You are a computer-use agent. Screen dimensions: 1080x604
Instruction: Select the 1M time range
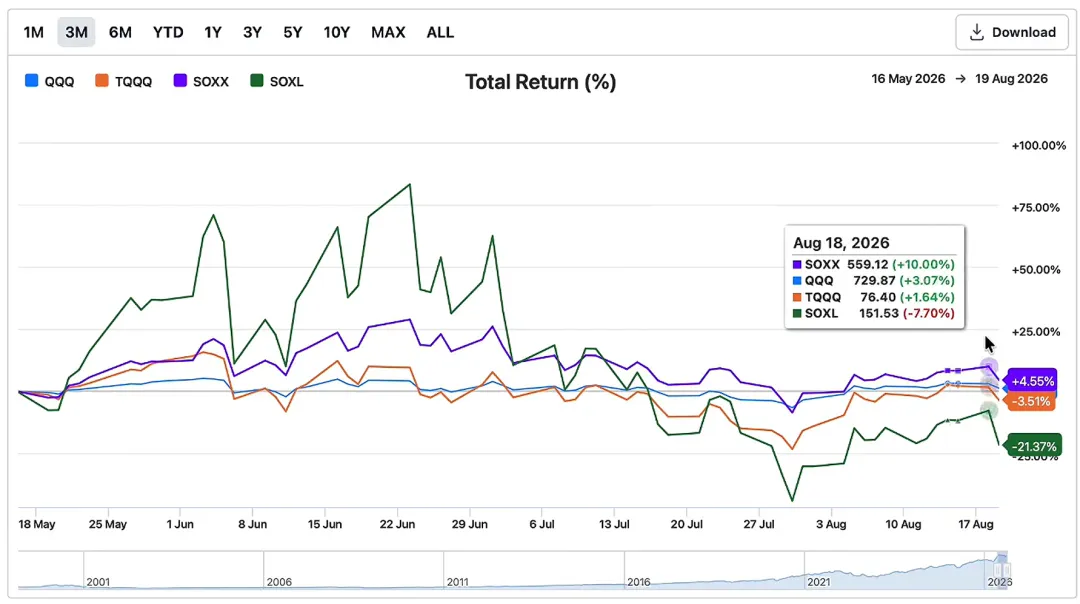point(33,32)
